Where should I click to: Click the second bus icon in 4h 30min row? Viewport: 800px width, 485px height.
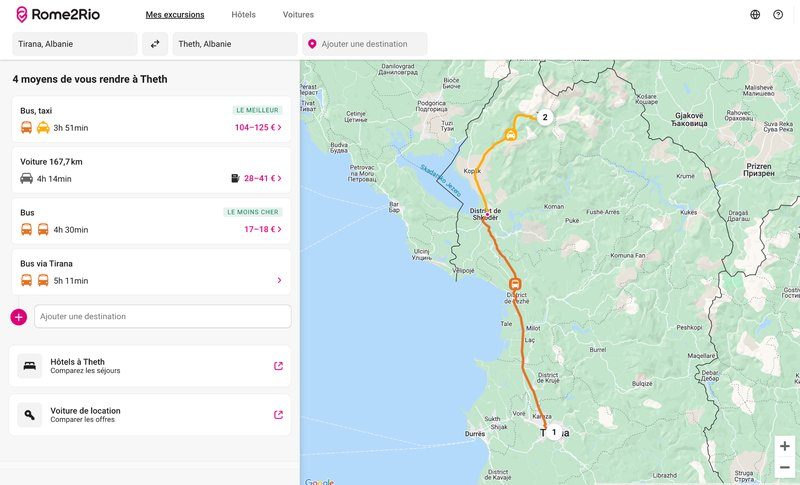click(x=43, y=229)
